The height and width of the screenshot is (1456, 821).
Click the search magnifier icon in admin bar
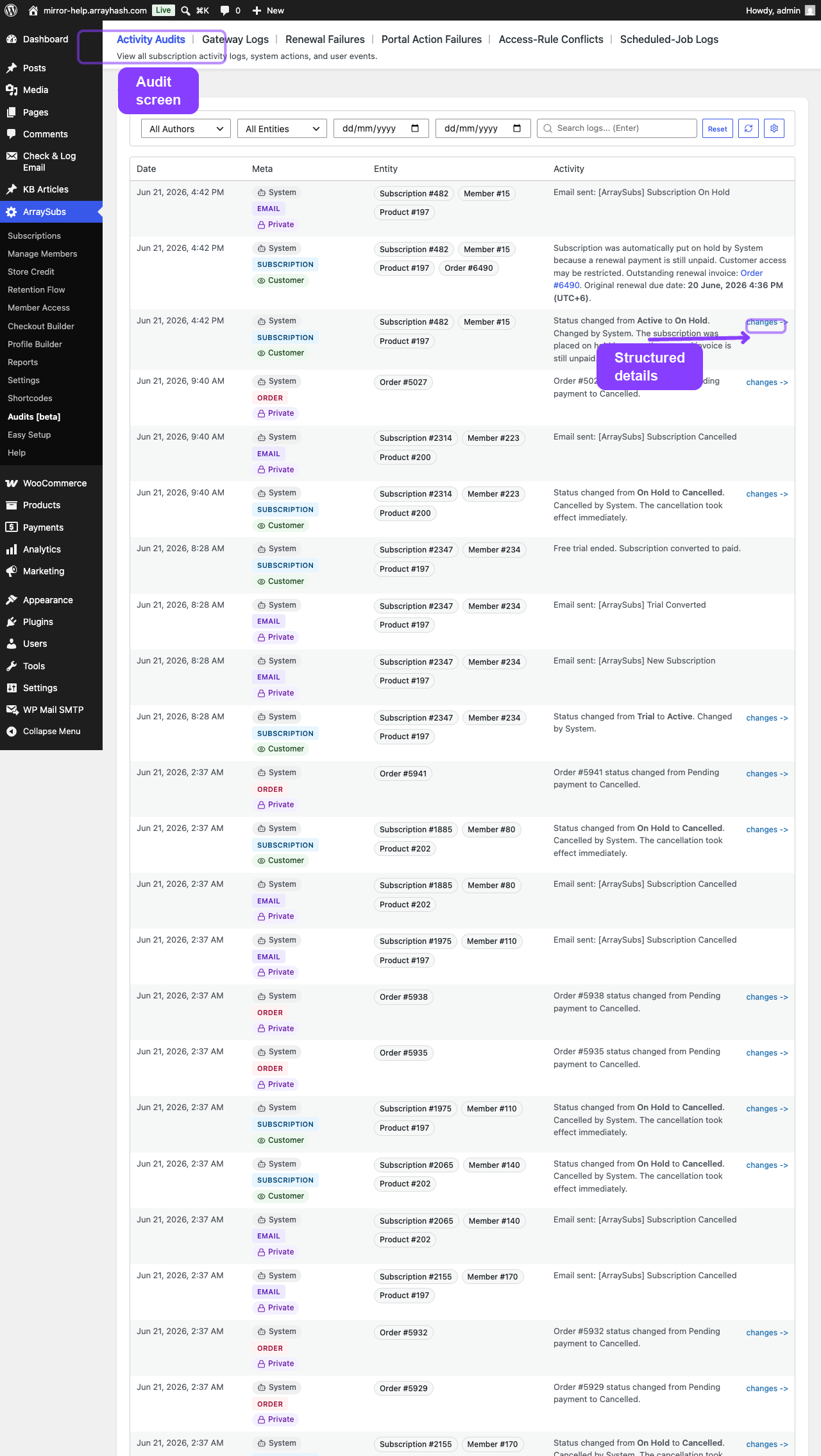click(185, 10)
